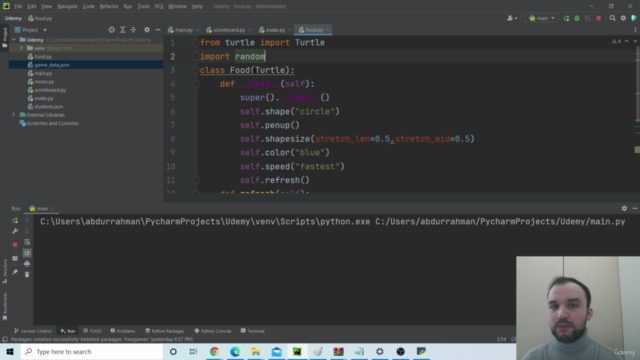Screen dimensions: 640x360
Task: Open Task View from the taskbar
Action: click(193, 351)
